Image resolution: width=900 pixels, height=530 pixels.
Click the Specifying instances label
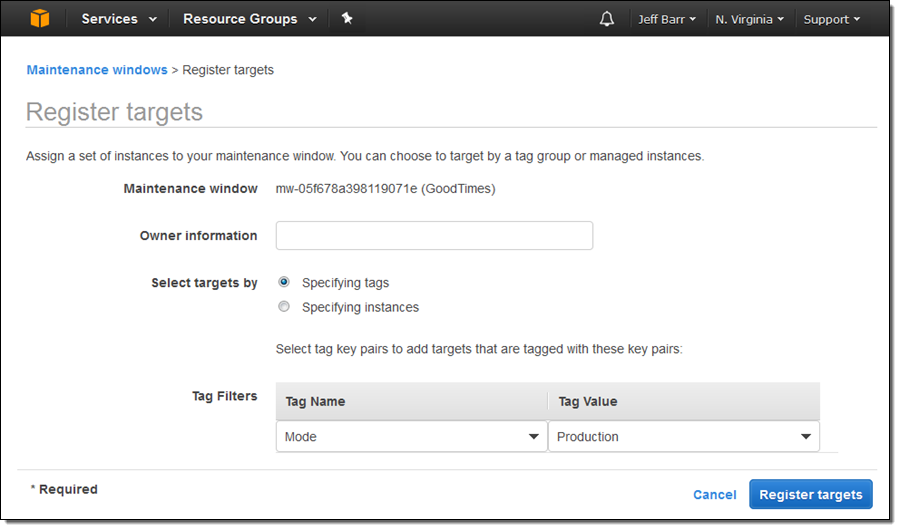coord(360,307)
